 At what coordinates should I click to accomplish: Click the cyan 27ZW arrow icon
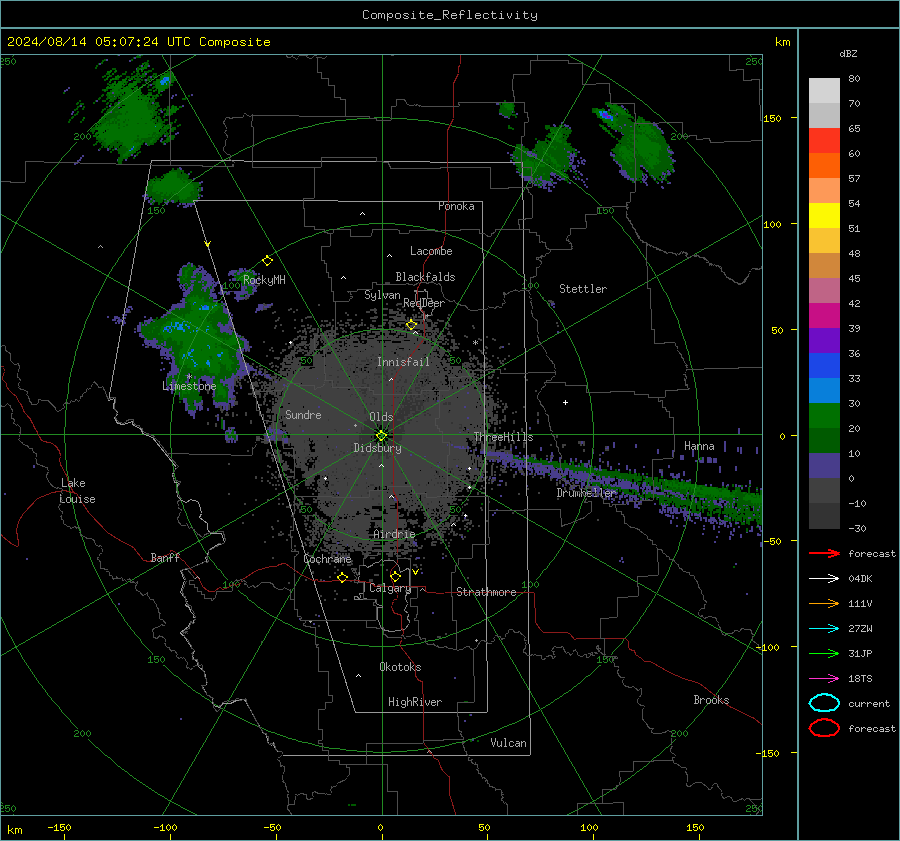[x=824, y=629]
